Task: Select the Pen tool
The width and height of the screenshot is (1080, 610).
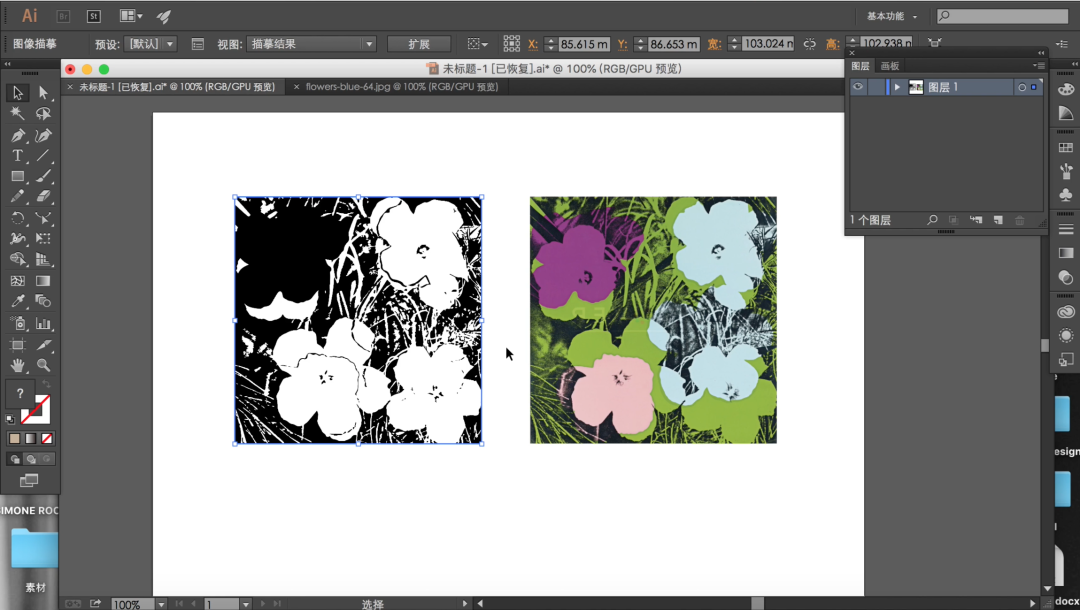Action: coord(17,135)
